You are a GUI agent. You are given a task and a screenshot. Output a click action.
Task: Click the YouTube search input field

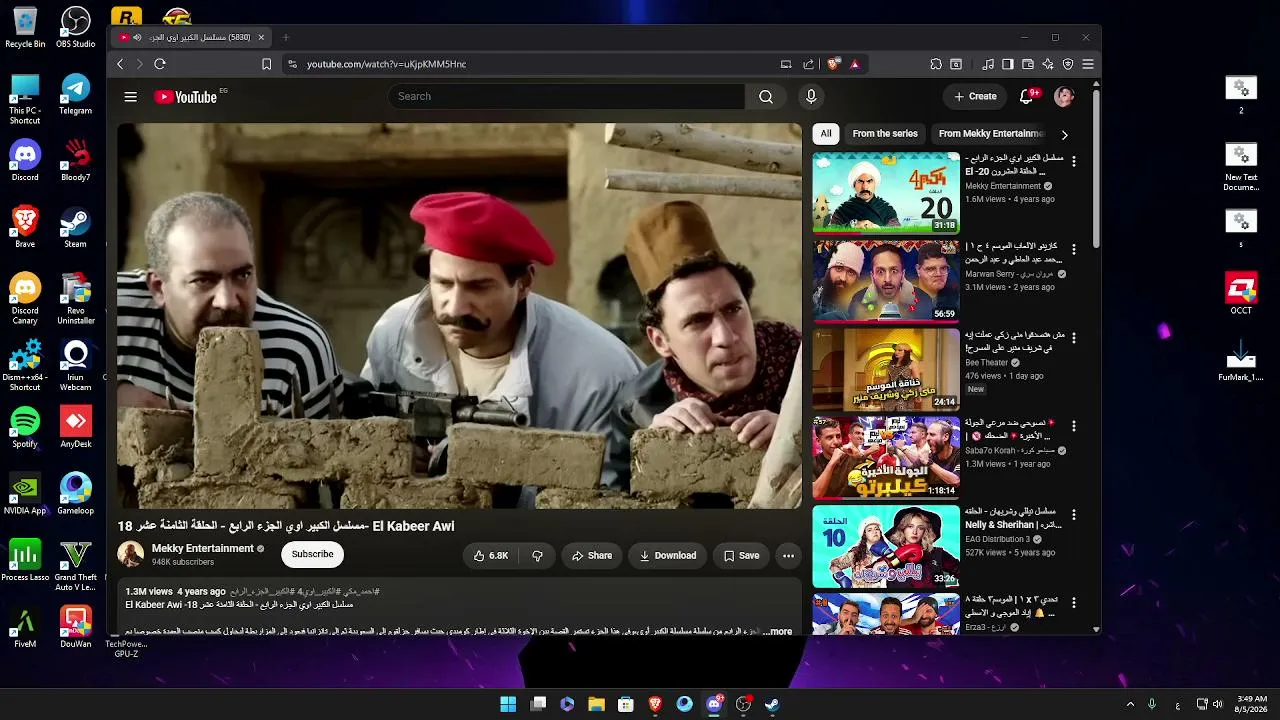(x=566, y=97)
